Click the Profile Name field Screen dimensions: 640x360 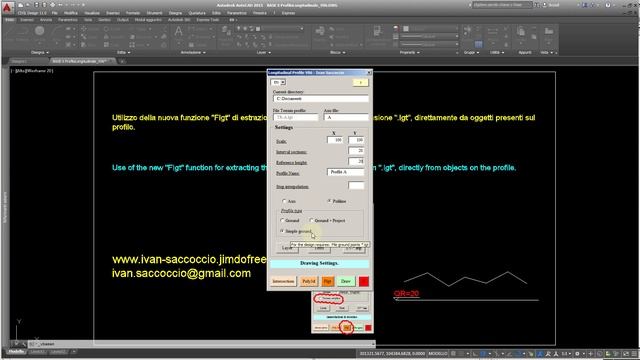[345, 172]
